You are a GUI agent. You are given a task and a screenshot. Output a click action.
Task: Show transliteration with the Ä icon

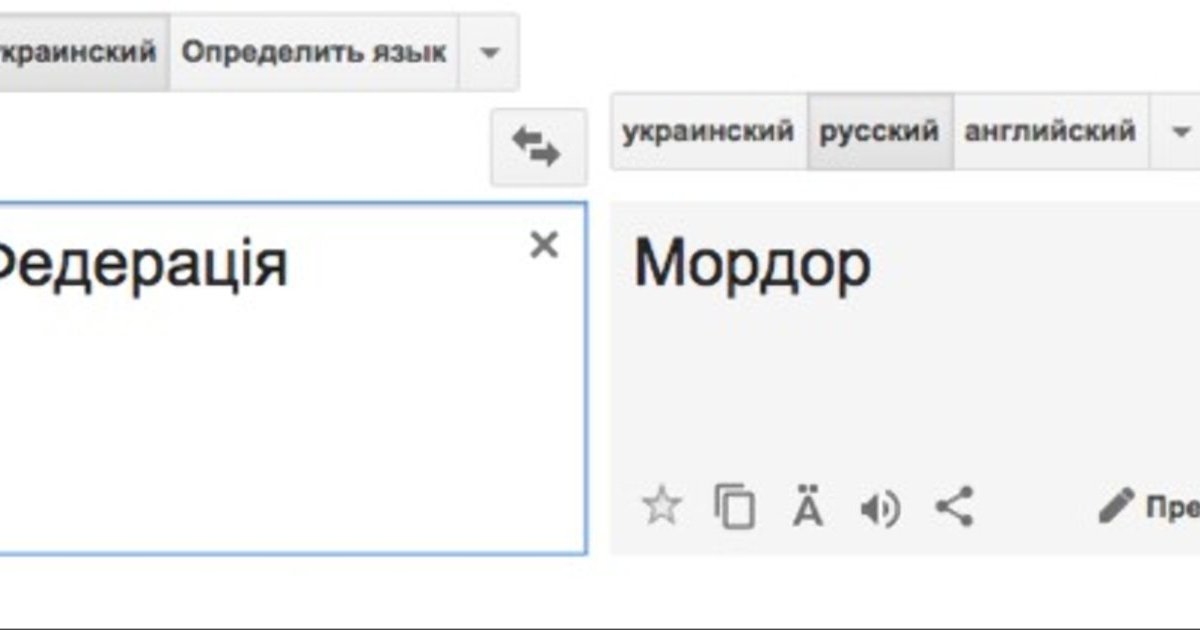[808, 508]
